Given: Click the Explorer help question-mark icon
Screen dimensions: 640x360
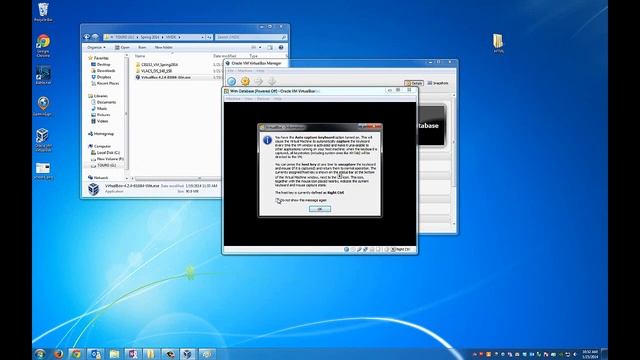Looking at the screenshot, I should (281, 47).
